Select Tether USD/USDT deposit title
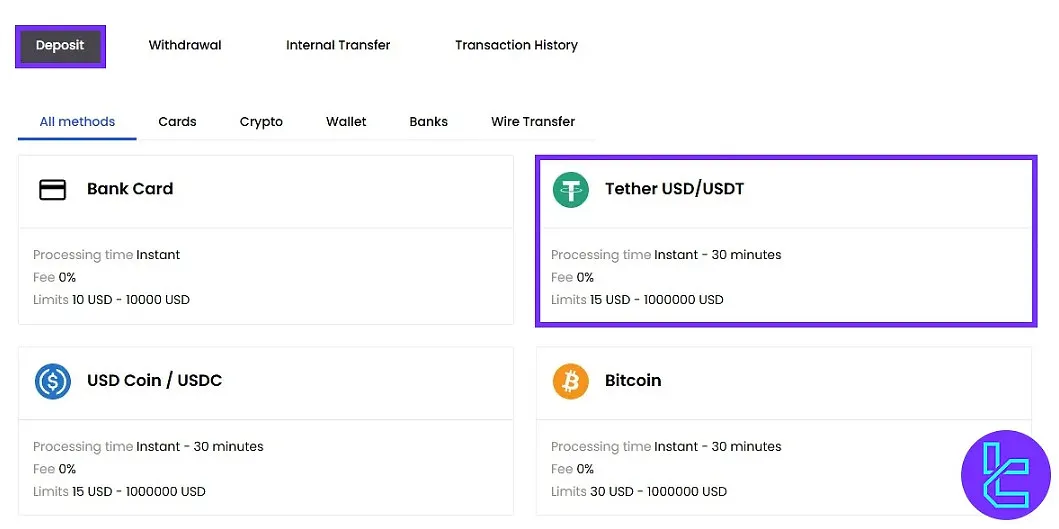 (674, 189)
